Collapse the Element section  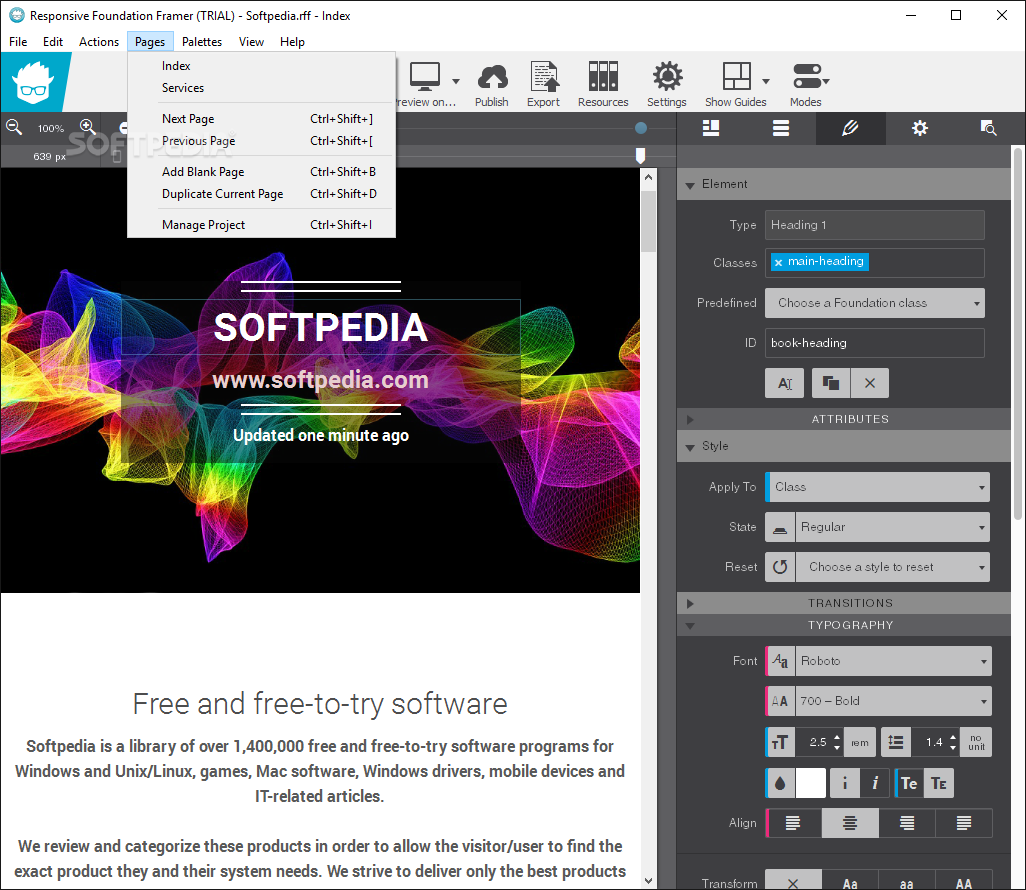pyautogui.click(x=690, y=185)
